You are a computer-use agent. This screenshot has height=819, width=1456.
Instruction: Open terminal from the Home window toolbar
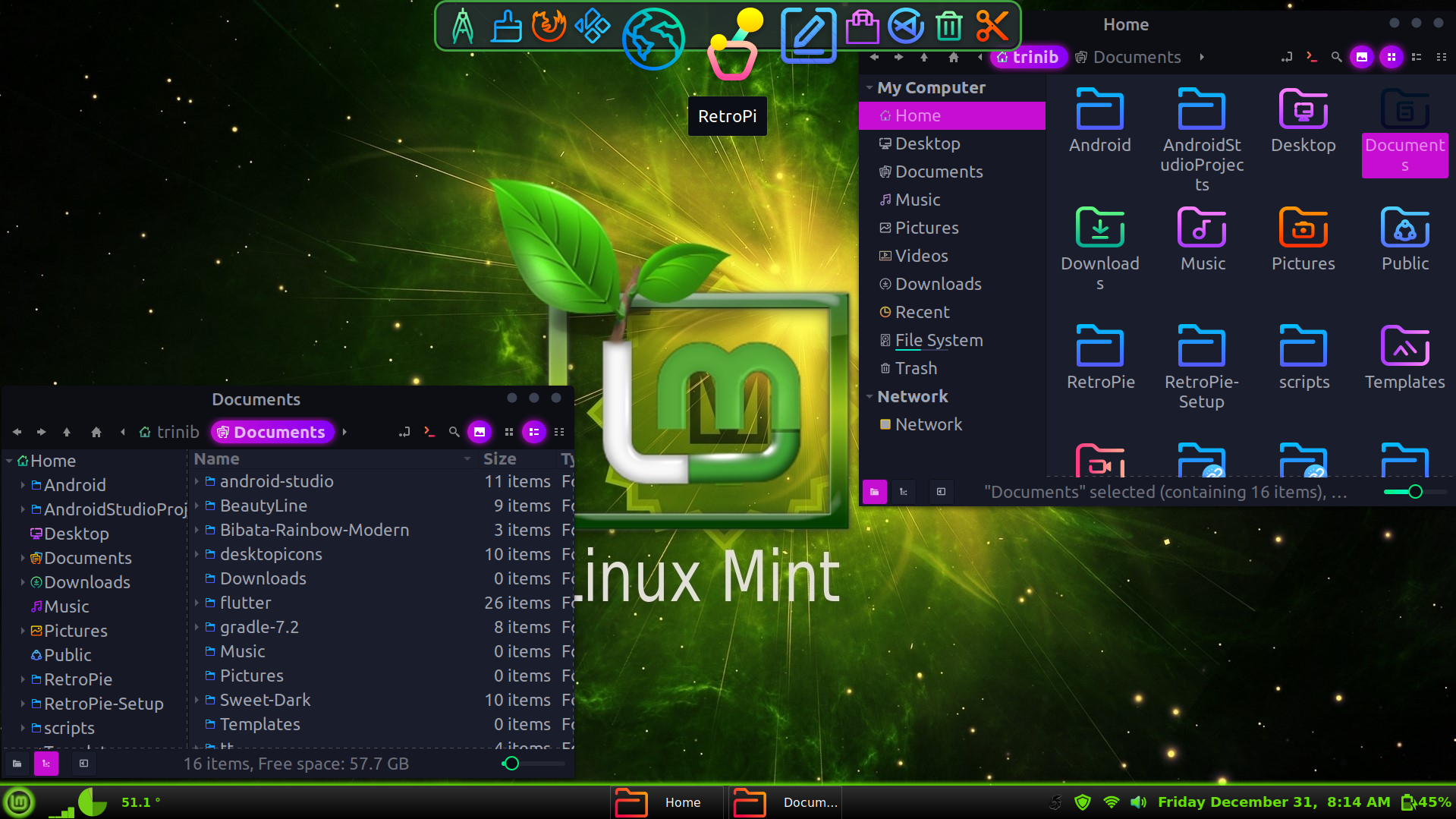coord(1311,57)
